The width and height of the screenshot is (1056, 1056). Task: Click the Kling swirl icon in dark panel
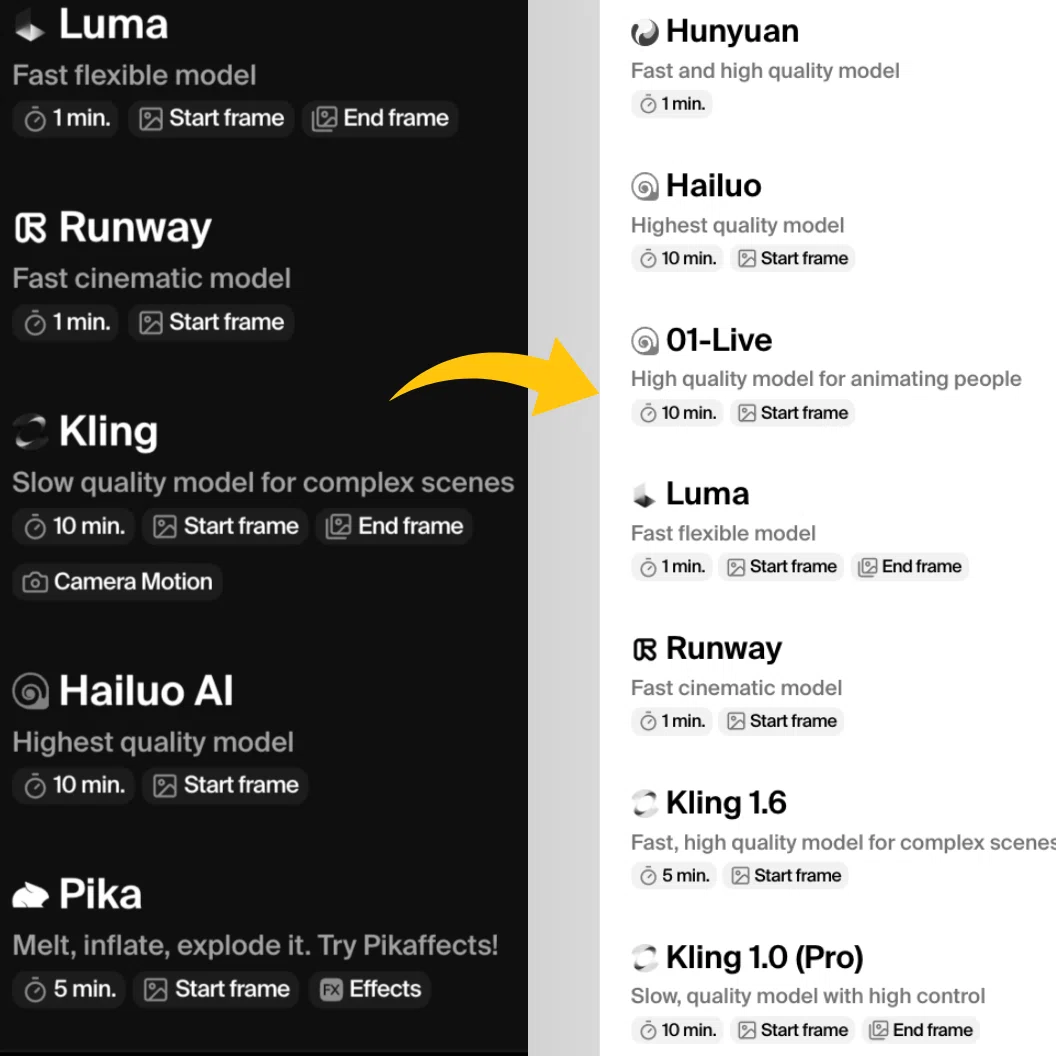pos(30,432)
